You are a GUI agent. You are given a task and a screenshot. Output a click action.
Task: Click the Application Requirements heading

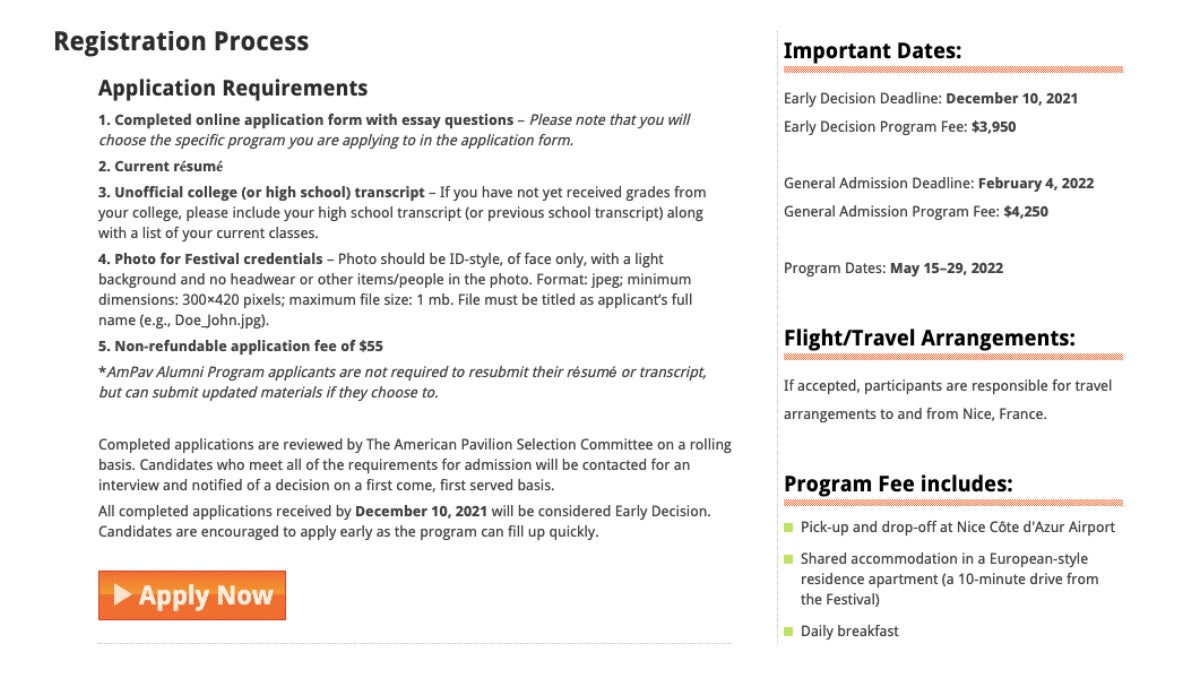(233, 88)
